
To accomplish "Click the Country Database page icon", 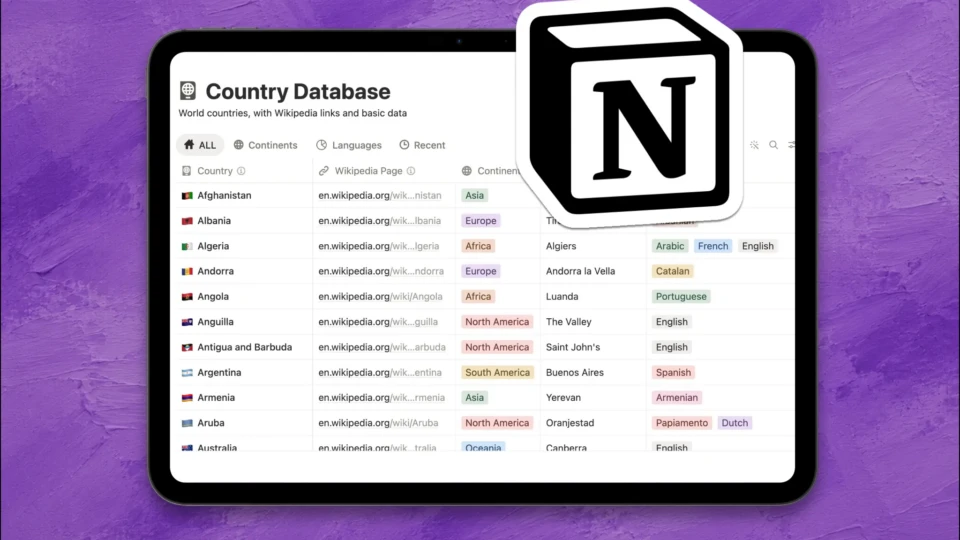I will pos(188,91).
